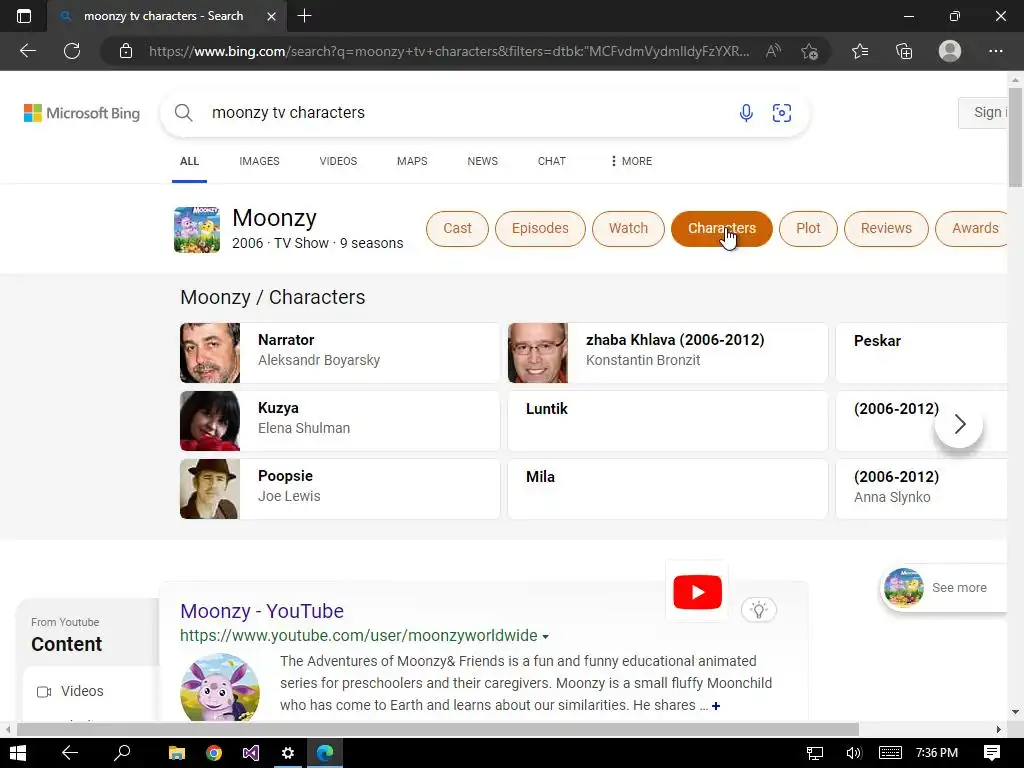This screenshot has width=1024, height=768.
Task: Open Read Aloud icon in address bar
Action: [773, 51]
